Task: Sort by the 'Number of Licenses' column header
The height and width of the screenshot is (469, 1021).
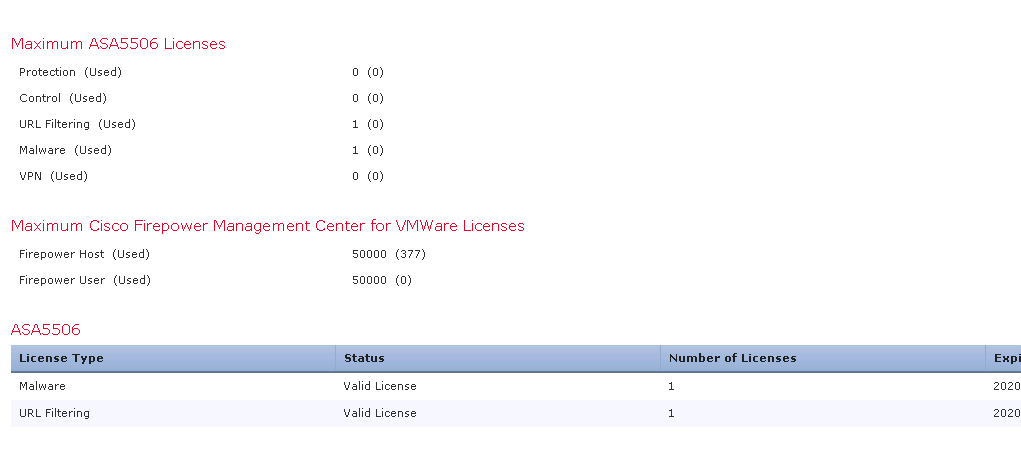Action: (x=823, y=358)
